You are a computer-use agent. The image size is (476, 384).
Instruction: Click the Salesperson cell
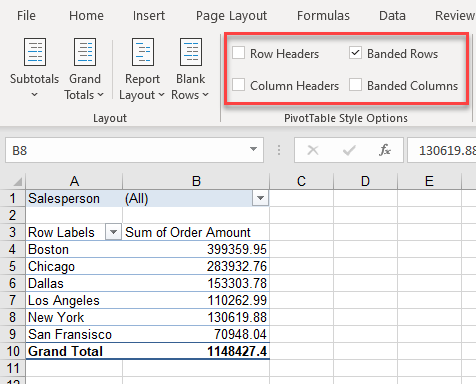point(74,198)
